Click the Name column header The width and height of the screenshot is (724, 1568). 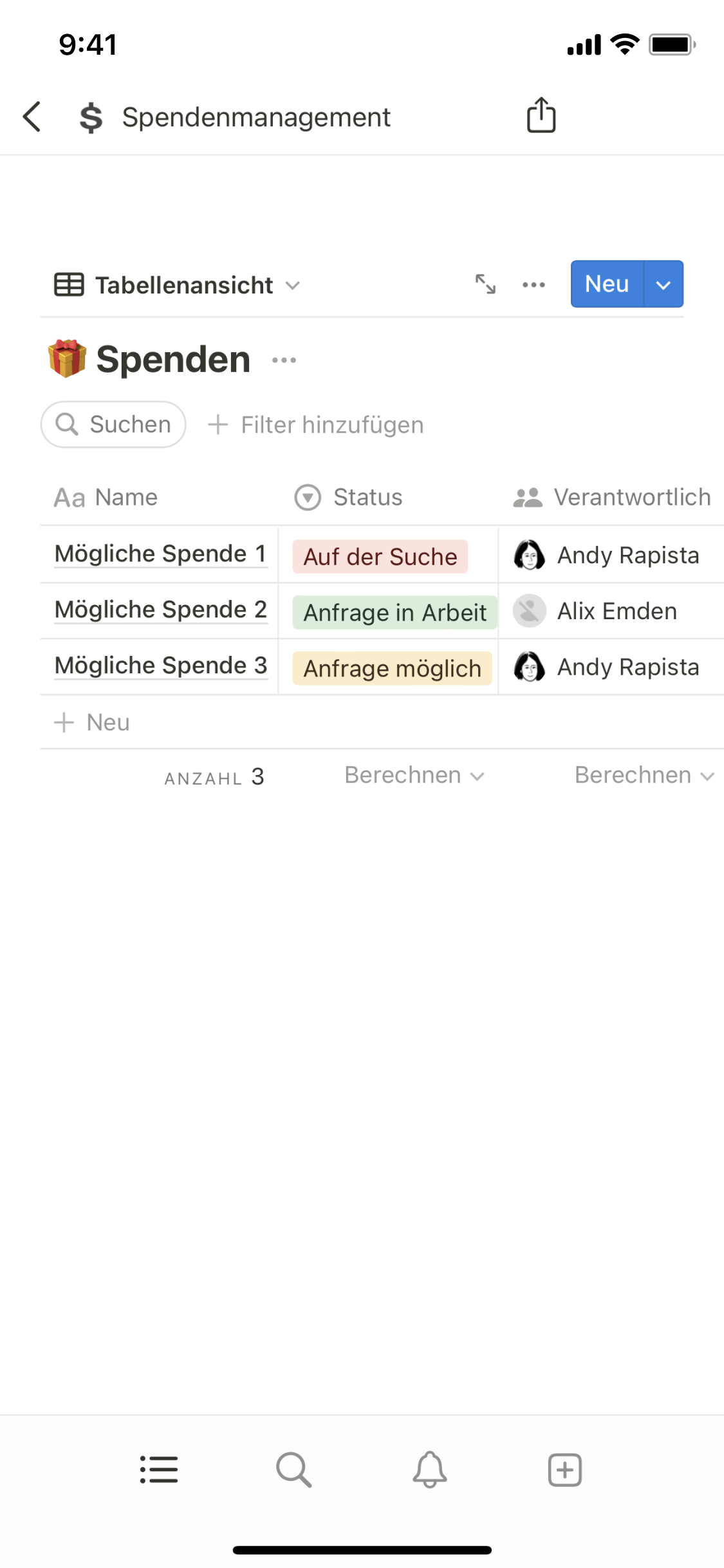pyautogui.click(x=125, y=498)
